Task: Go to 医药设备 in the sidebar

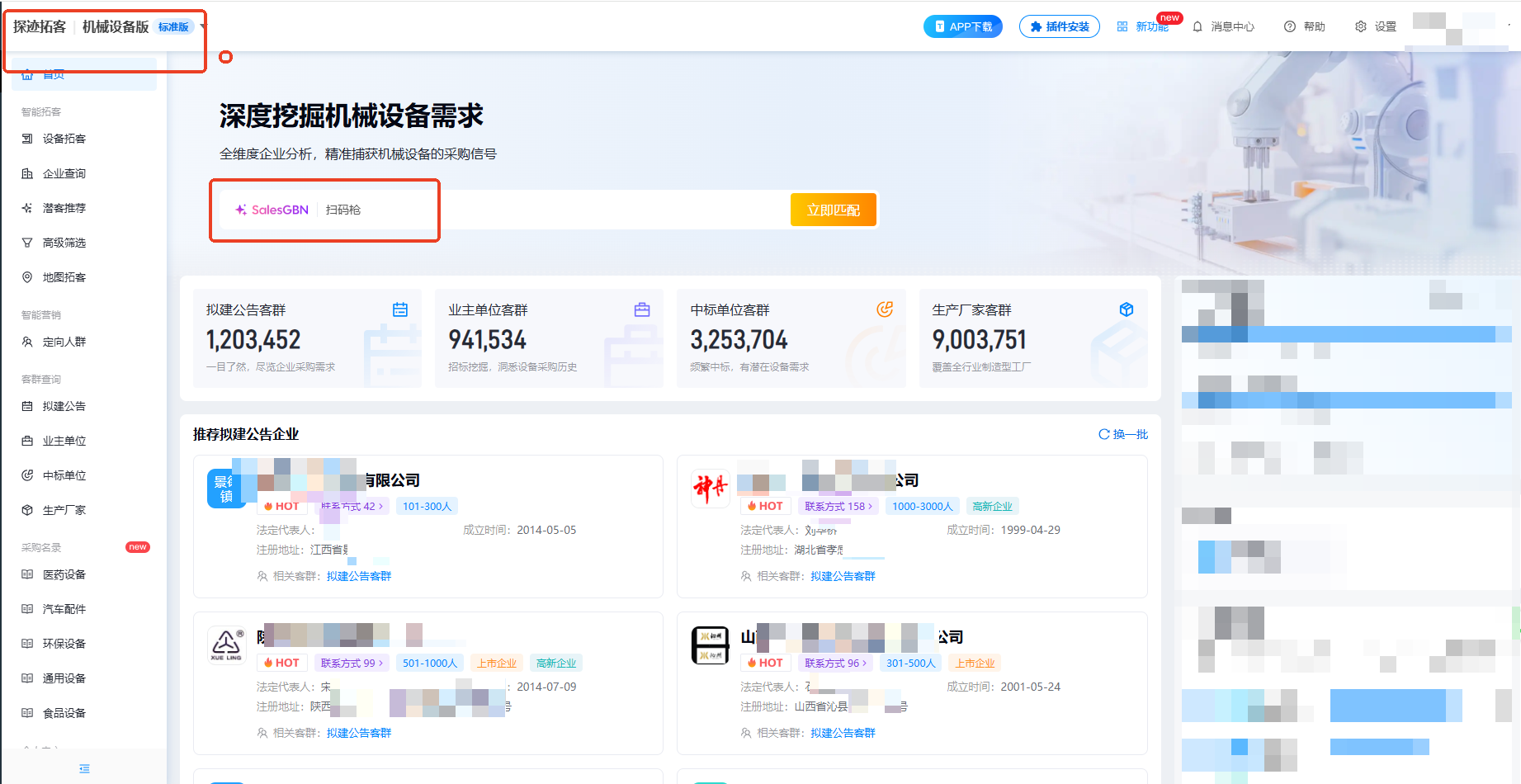Action: pyautogui.click(x=64, y=574)
